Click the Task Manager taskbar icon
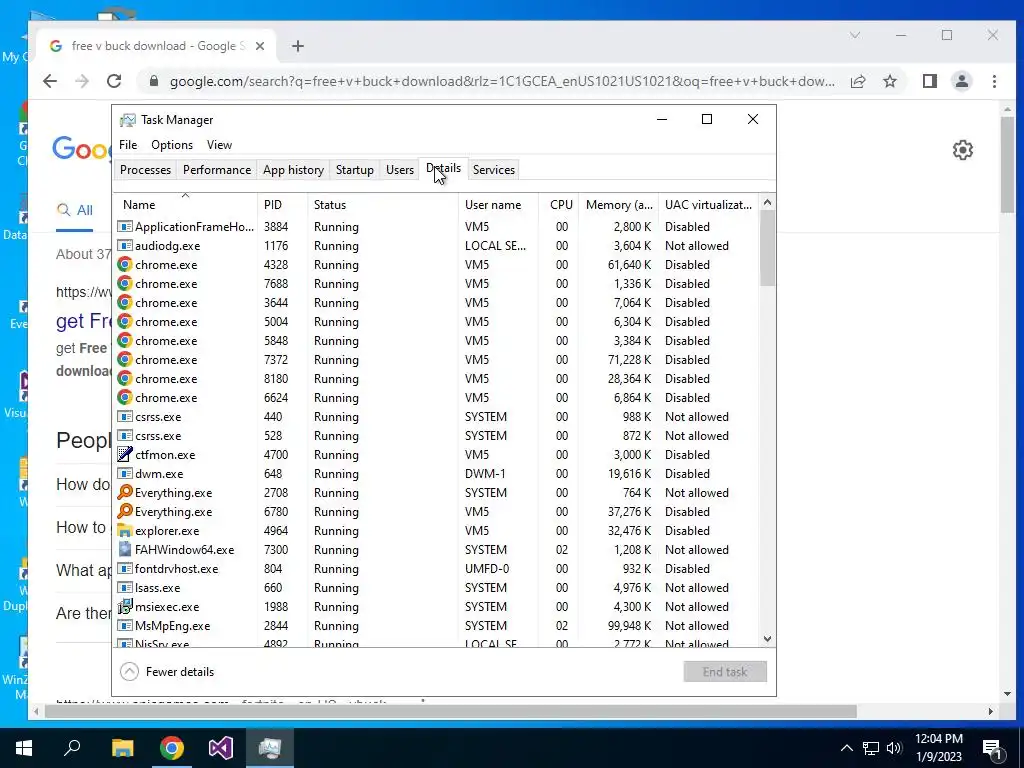 pos(270,748)
